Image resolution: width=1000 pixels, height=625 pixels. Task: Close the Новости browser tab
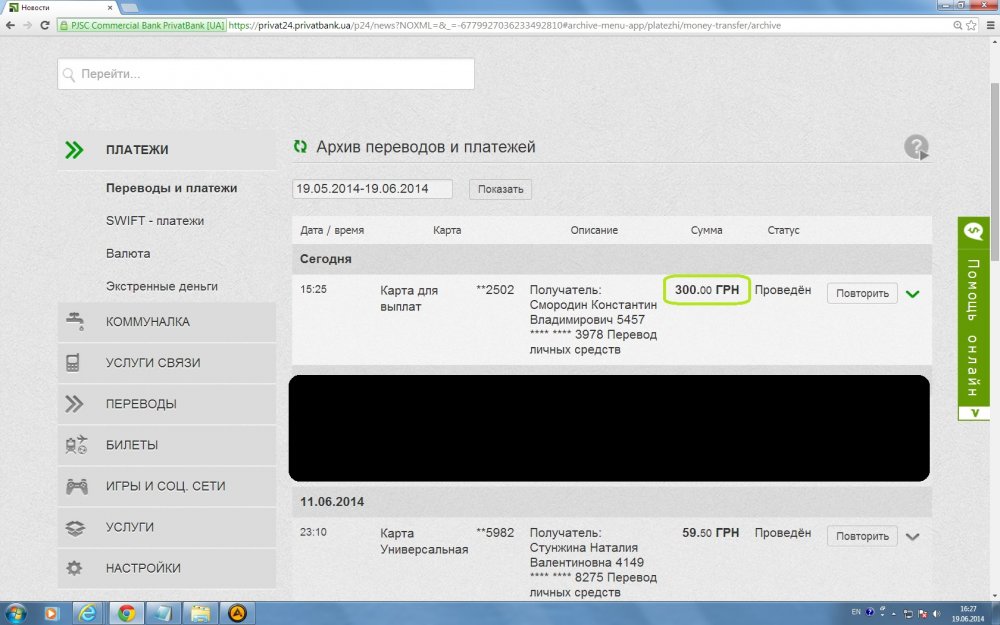(x=110, y=8)
